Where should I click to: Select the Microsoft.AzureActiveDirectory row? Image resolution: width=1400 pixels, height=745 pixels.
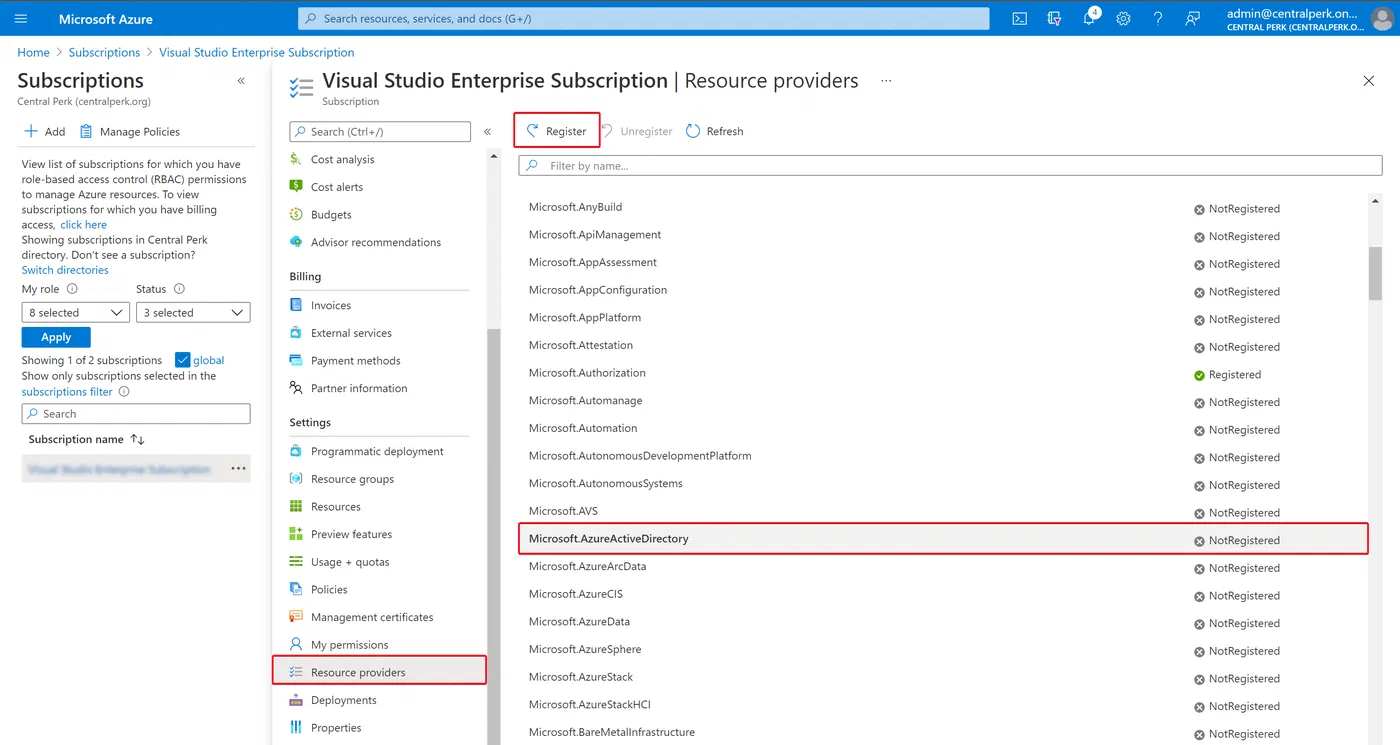pyautogui.click(x=943, y=539)
